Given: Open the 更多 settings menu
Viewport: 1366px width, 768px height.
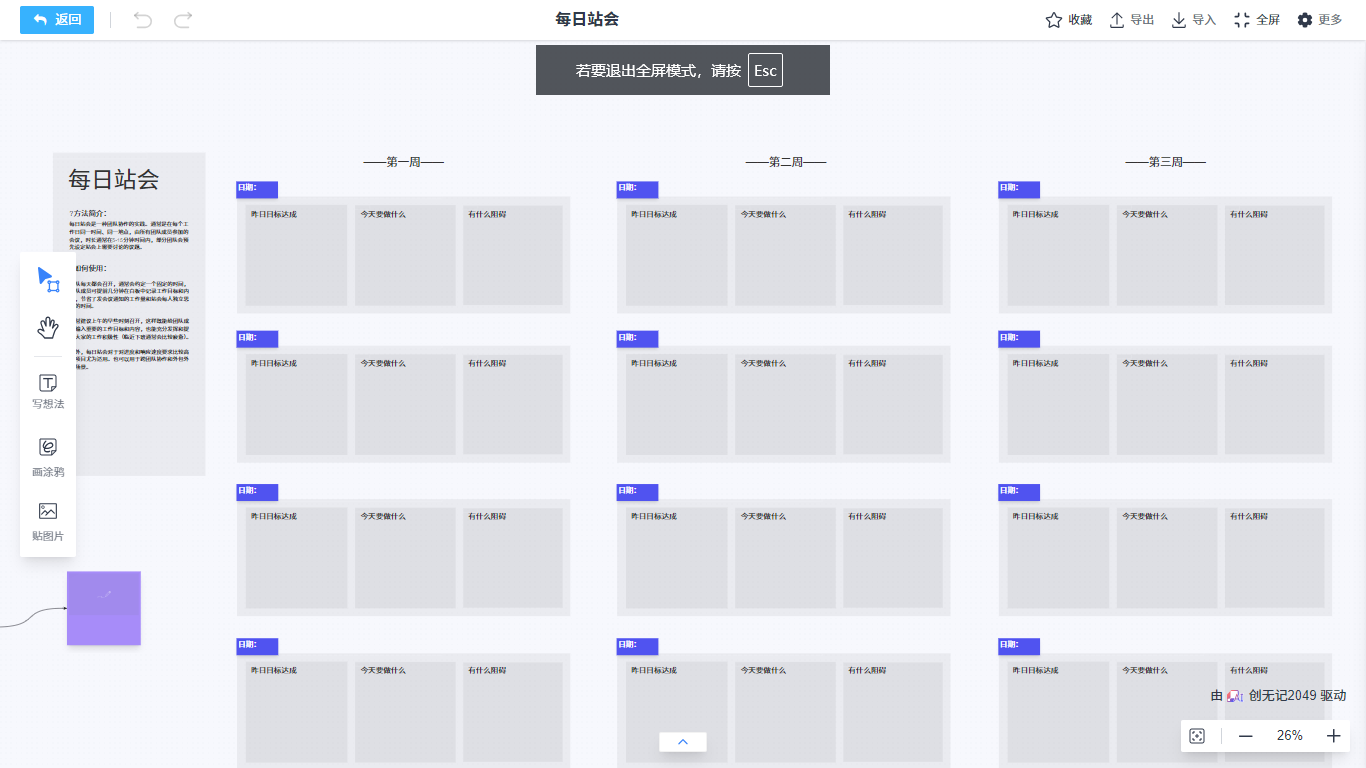Looking at the screenshot, I should pyautogui.click(x=1320, y=20).
